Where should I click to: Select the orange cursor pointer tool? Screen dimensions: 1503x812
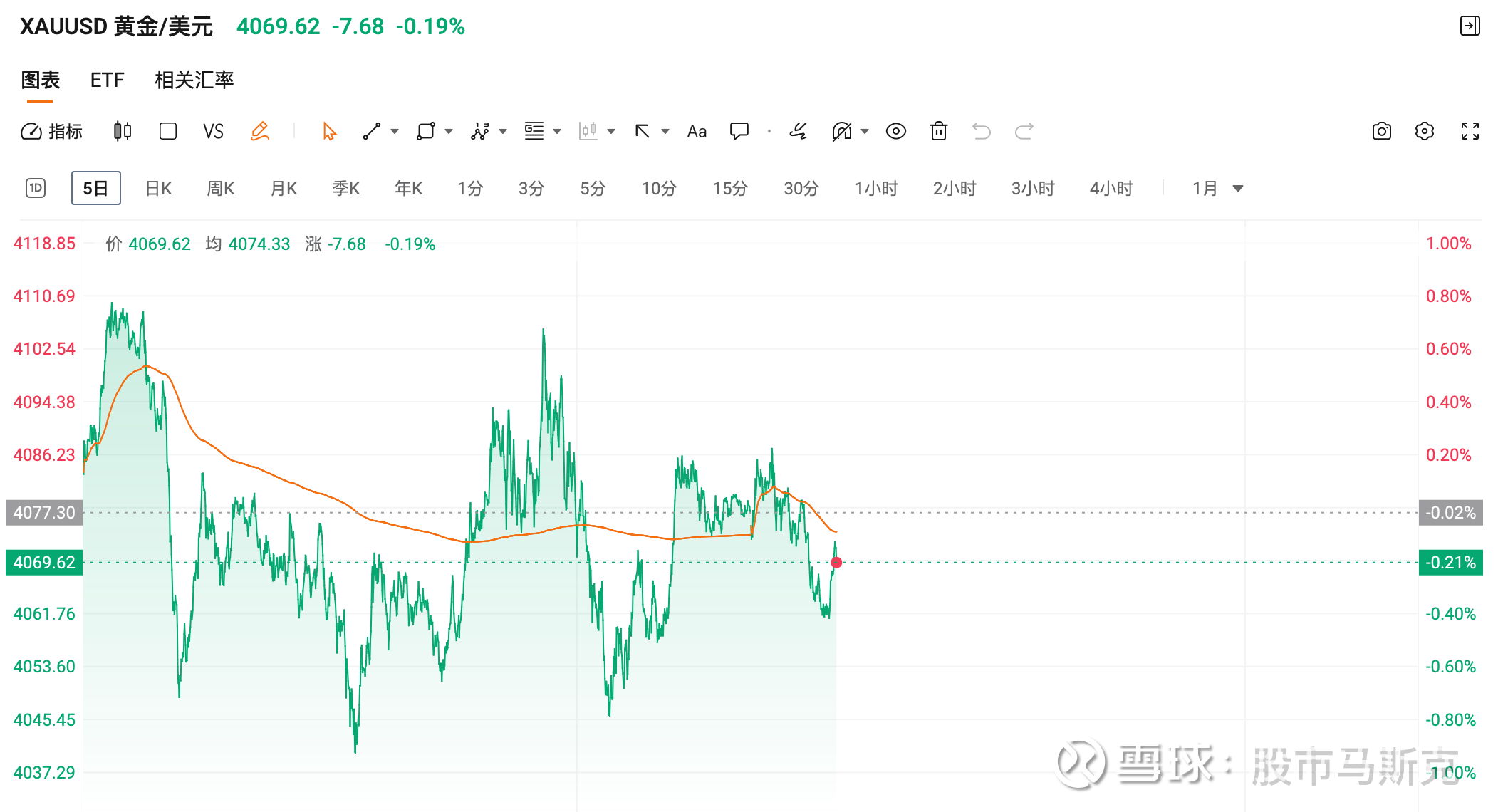[328, 131]
